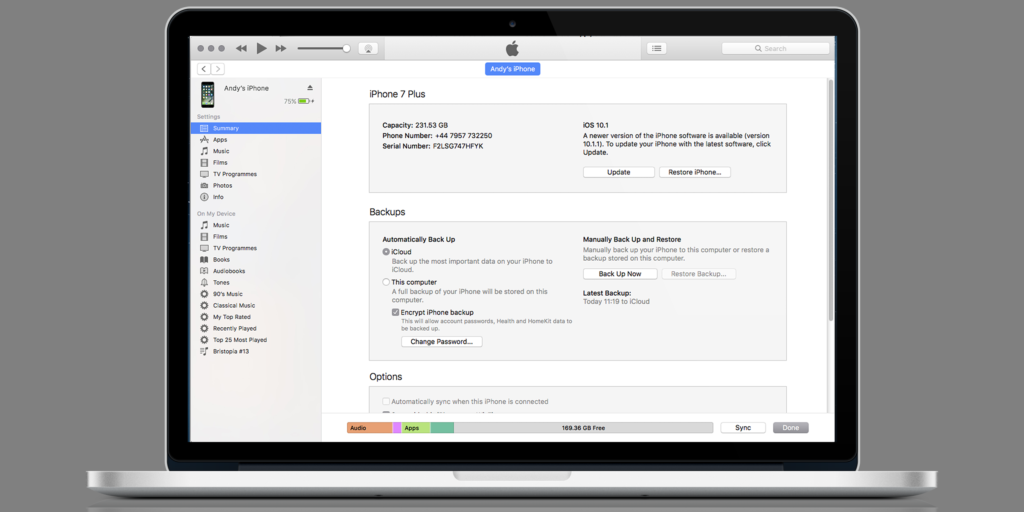The width and height of the screenshot is (1024, 512).
Task: Click the Top 25 Most Played gear icon
Action: [204, 340]
